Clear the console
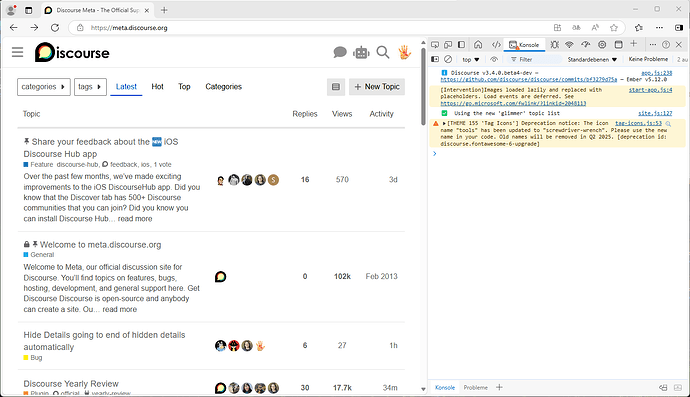 (448, 59)
